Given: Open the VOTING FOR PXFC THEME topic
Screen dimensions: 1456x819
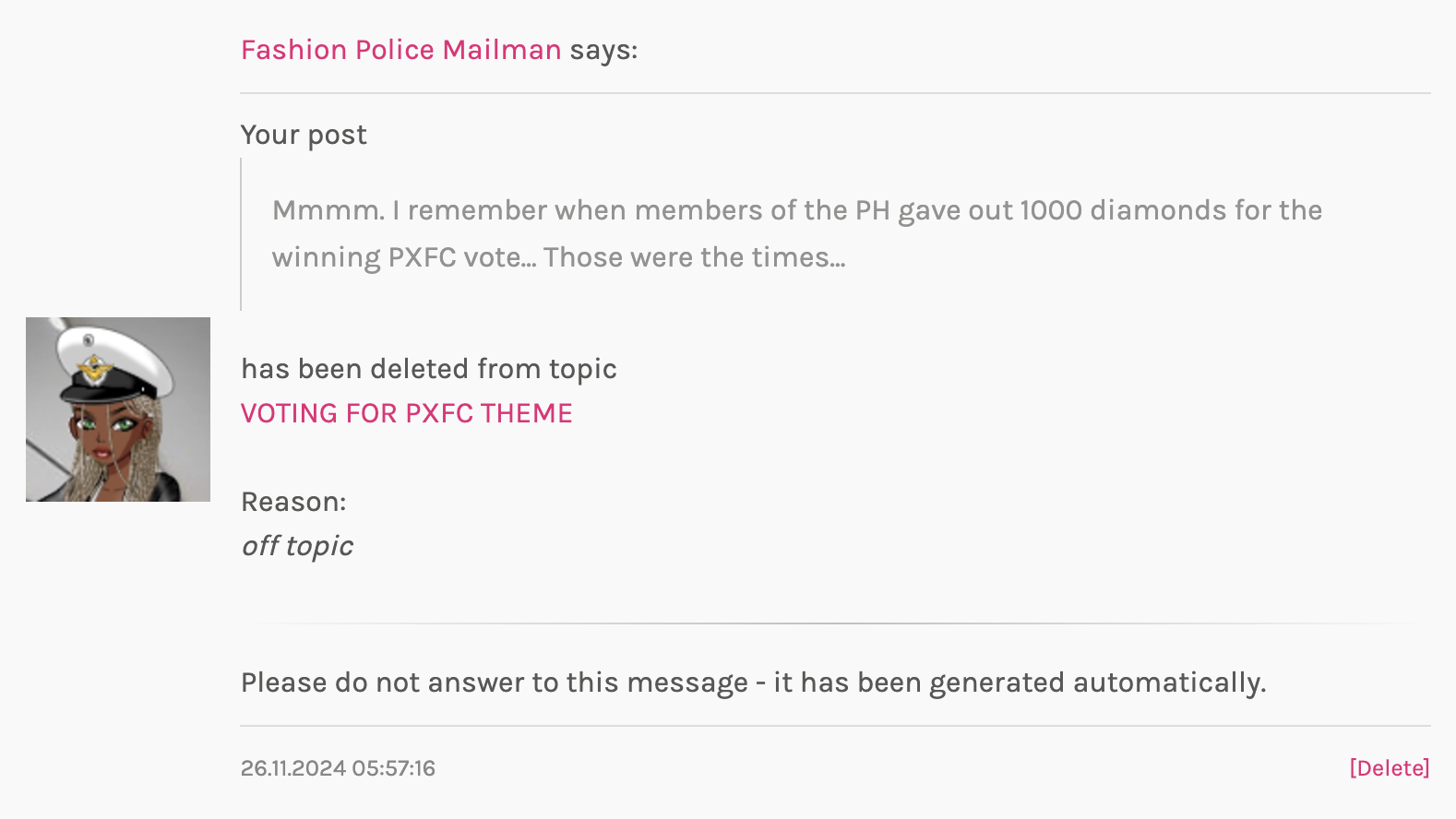Looking at the screenshot, I should 406,413.
